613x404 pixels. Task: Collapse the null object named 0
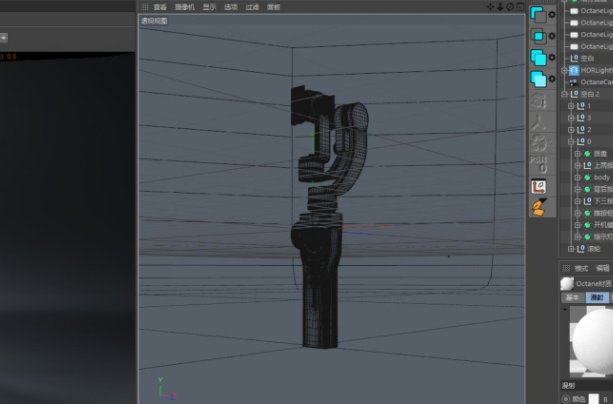[x=571, y=141]
